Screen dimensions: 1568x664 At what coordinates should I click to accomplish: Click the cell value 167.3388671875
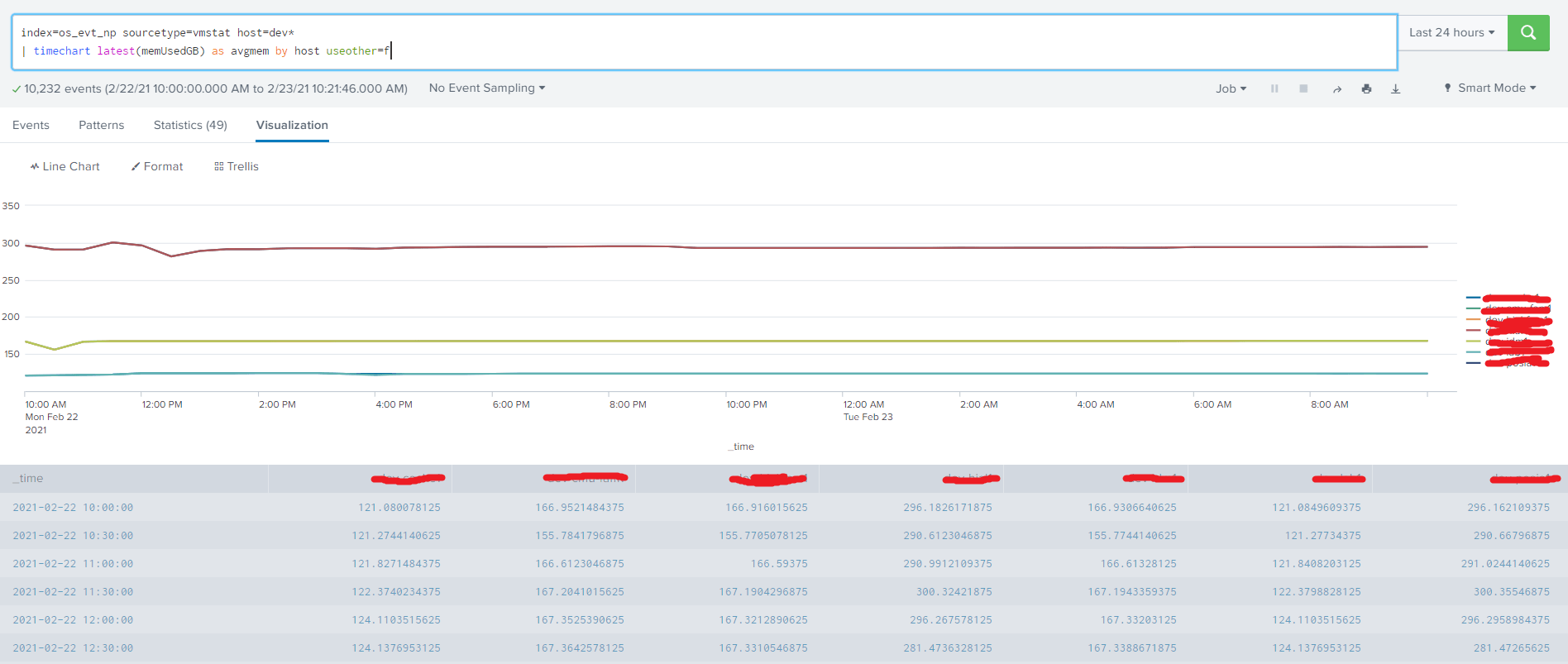[1132, 648]
